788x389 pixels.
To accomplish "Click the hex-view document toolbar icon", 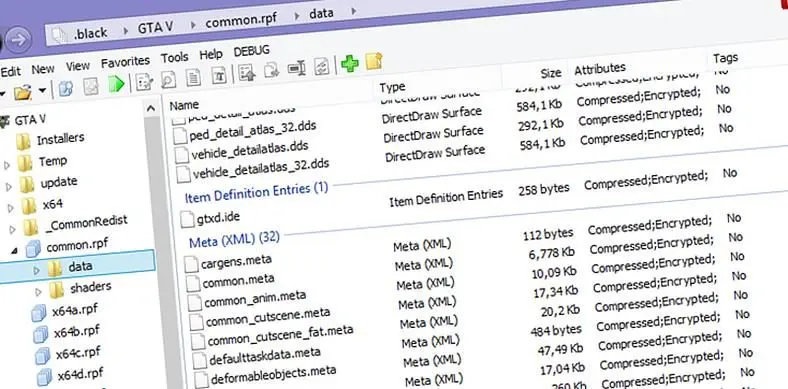I will 219,75.
